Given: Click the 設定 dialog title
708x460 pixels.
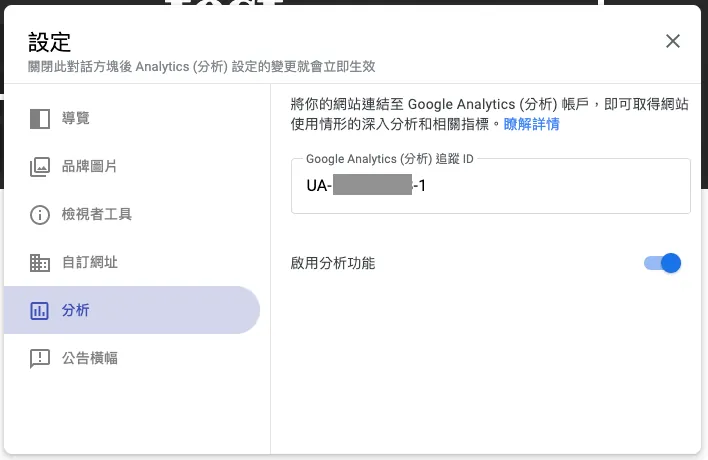Looking at the screenshot, I should (50, 41).
